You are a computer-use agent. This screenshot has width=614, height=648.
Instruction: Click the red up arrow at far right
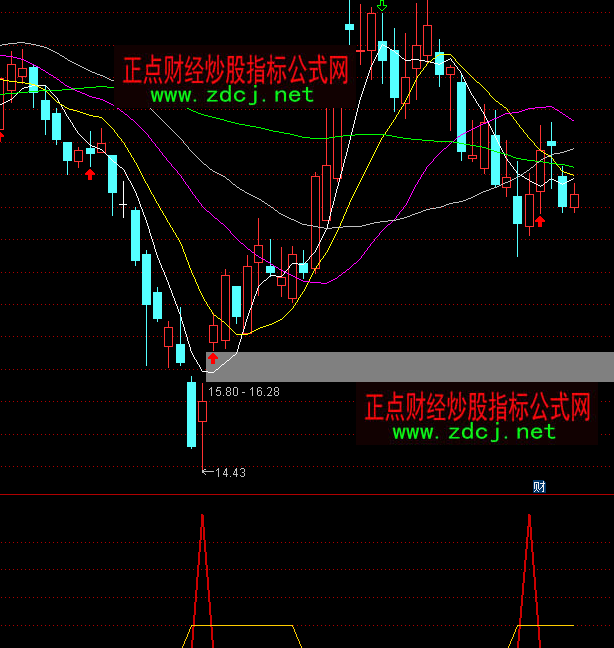click(x=540, y=220)
